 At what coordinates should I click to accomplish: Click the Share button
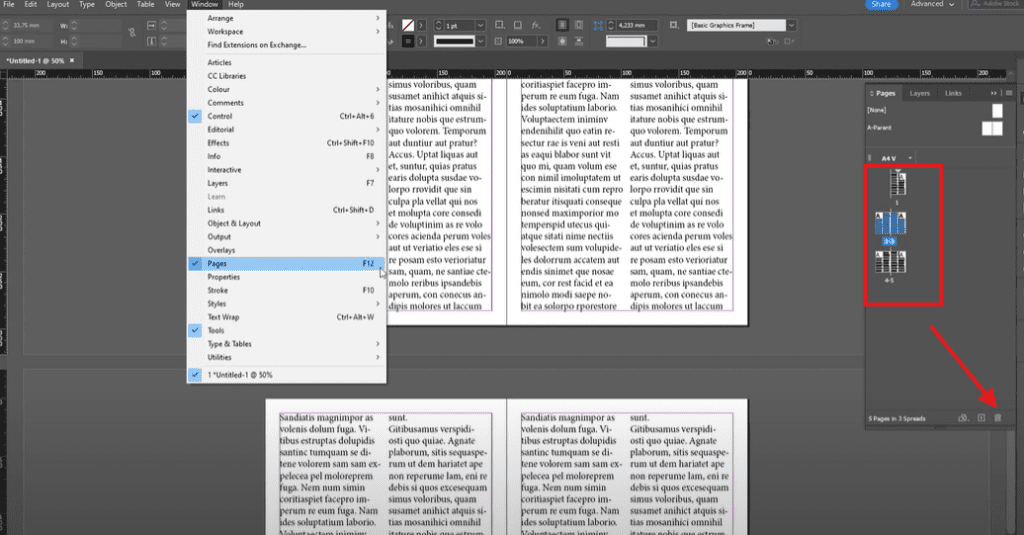click(881, 4)
